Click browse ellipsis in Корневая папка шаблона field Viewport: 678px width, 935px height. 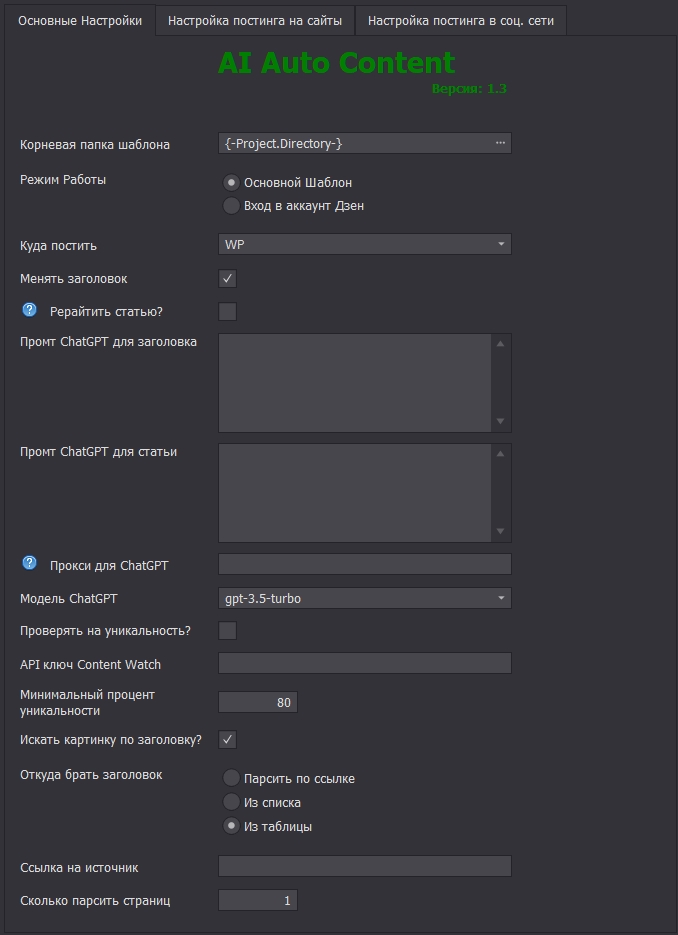coord(500,143)
